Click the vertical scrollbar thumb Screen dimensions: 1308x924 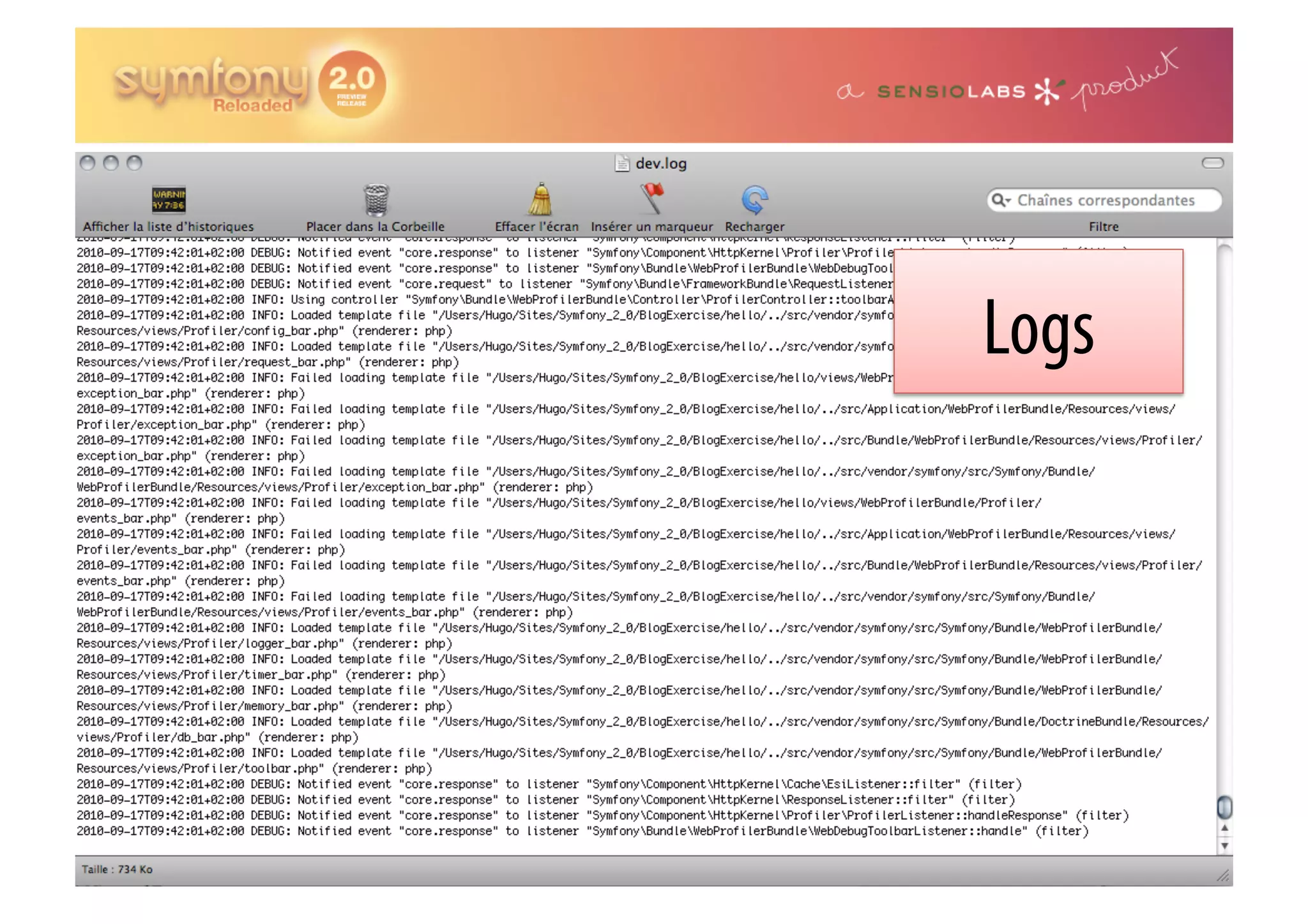pos(1224,807)
